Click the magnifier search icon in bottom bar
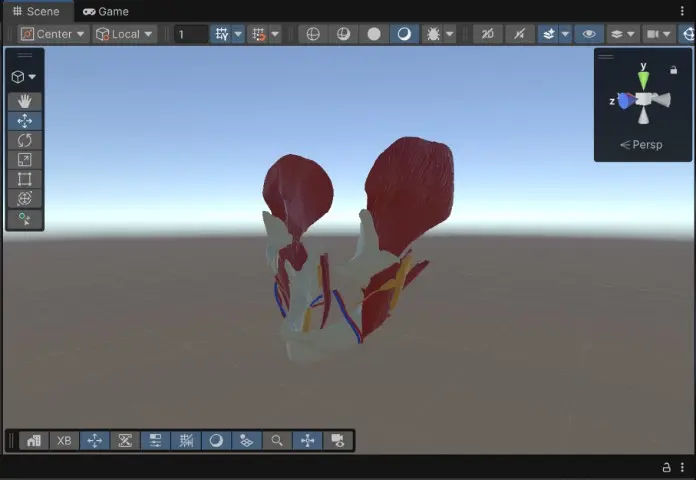Viewport: 696px width, 480px height. tap(277, 440)
